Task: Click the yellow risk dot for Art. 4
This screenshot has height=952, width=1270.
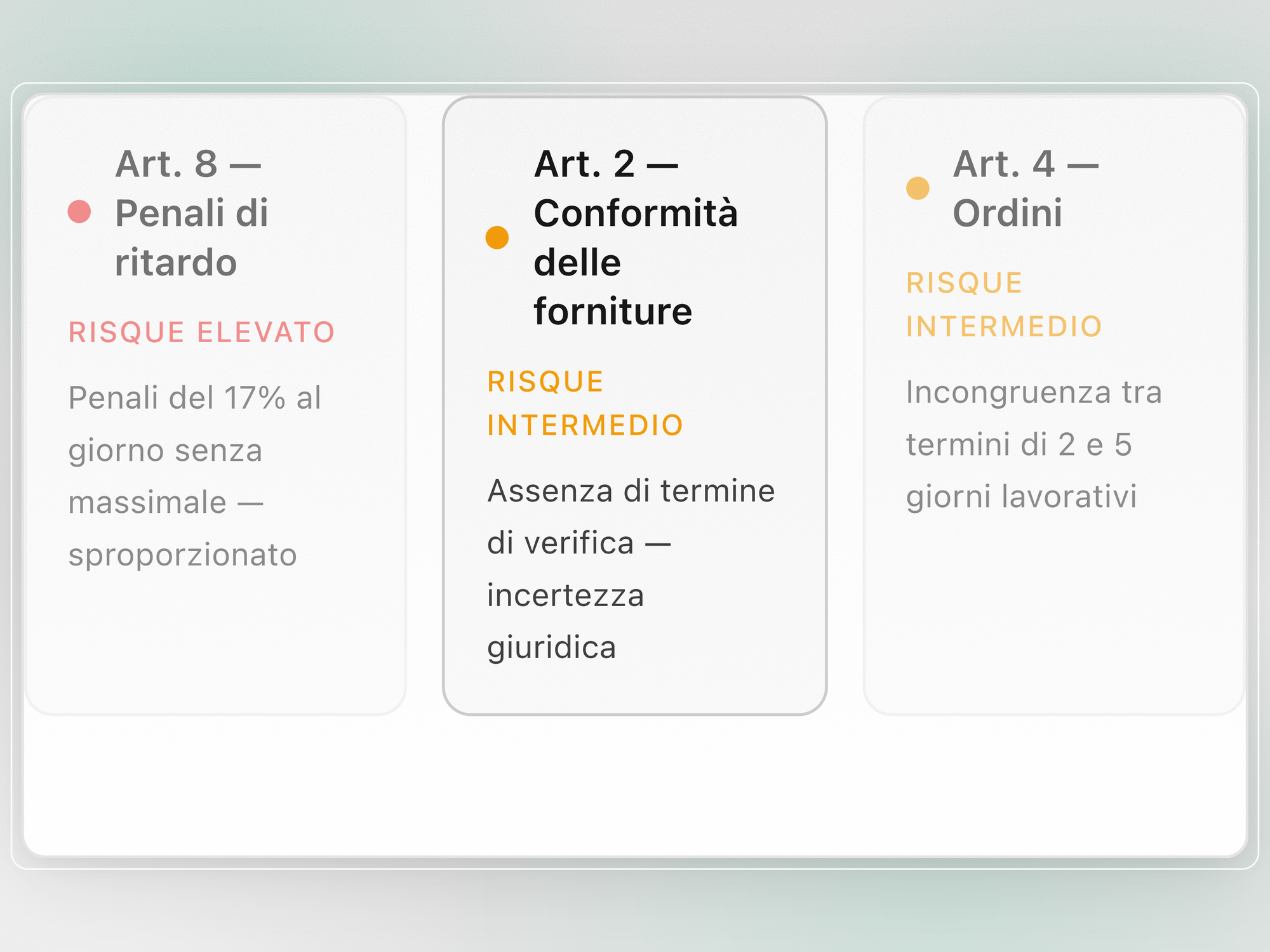Action: [918, 188]
